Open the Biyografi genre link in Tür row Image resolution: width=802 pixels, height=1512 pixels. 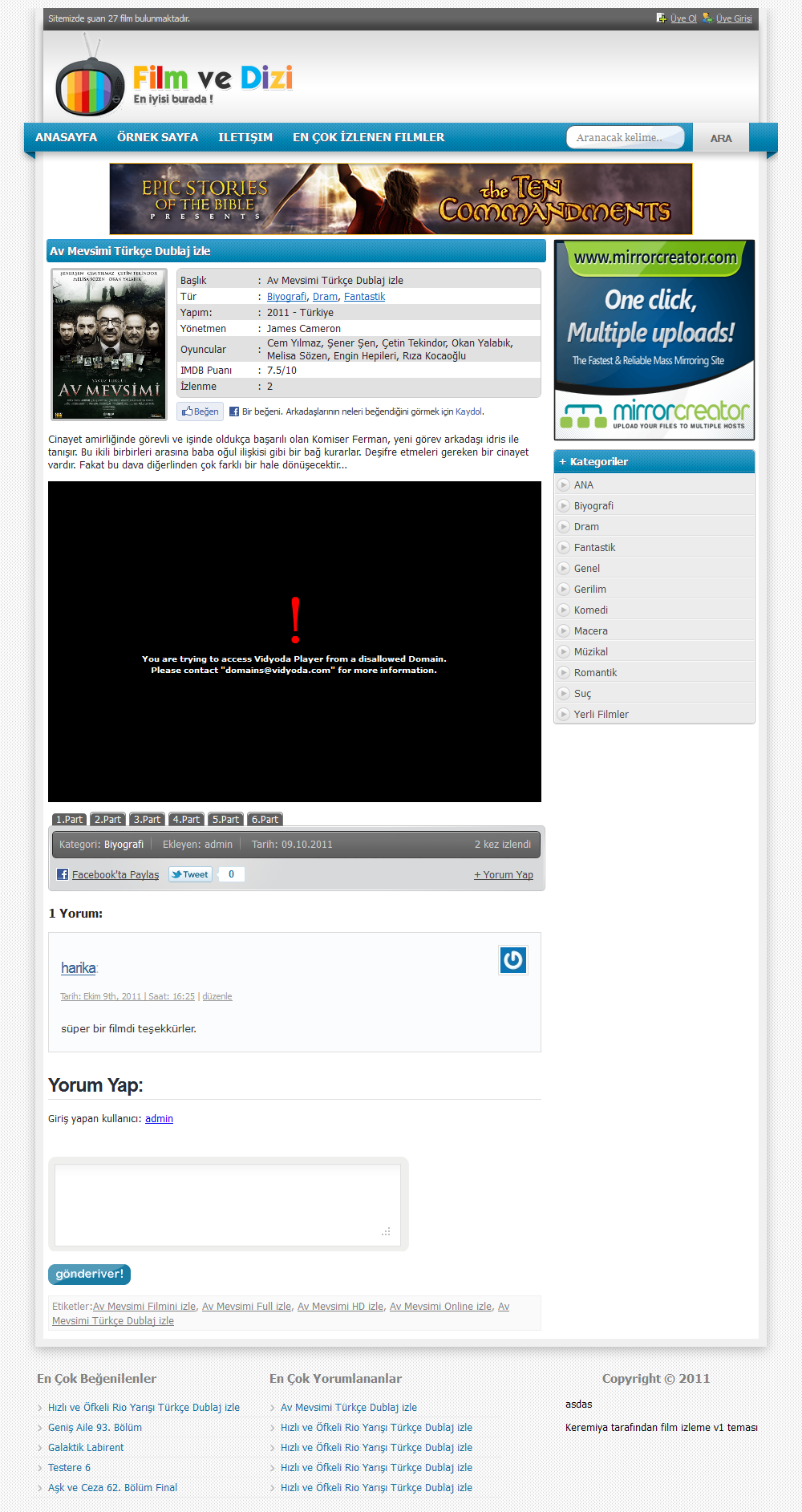pos(286,297)
